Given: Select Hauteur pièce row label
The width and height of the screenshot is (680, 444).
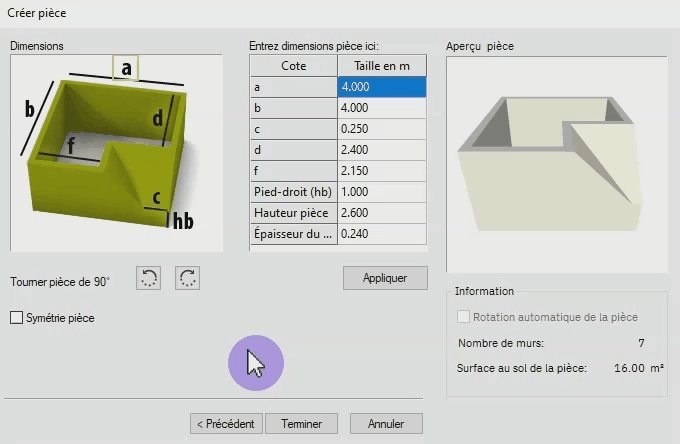Looking at the screenshot, I should pyautogui.click(x=294, y=213).
